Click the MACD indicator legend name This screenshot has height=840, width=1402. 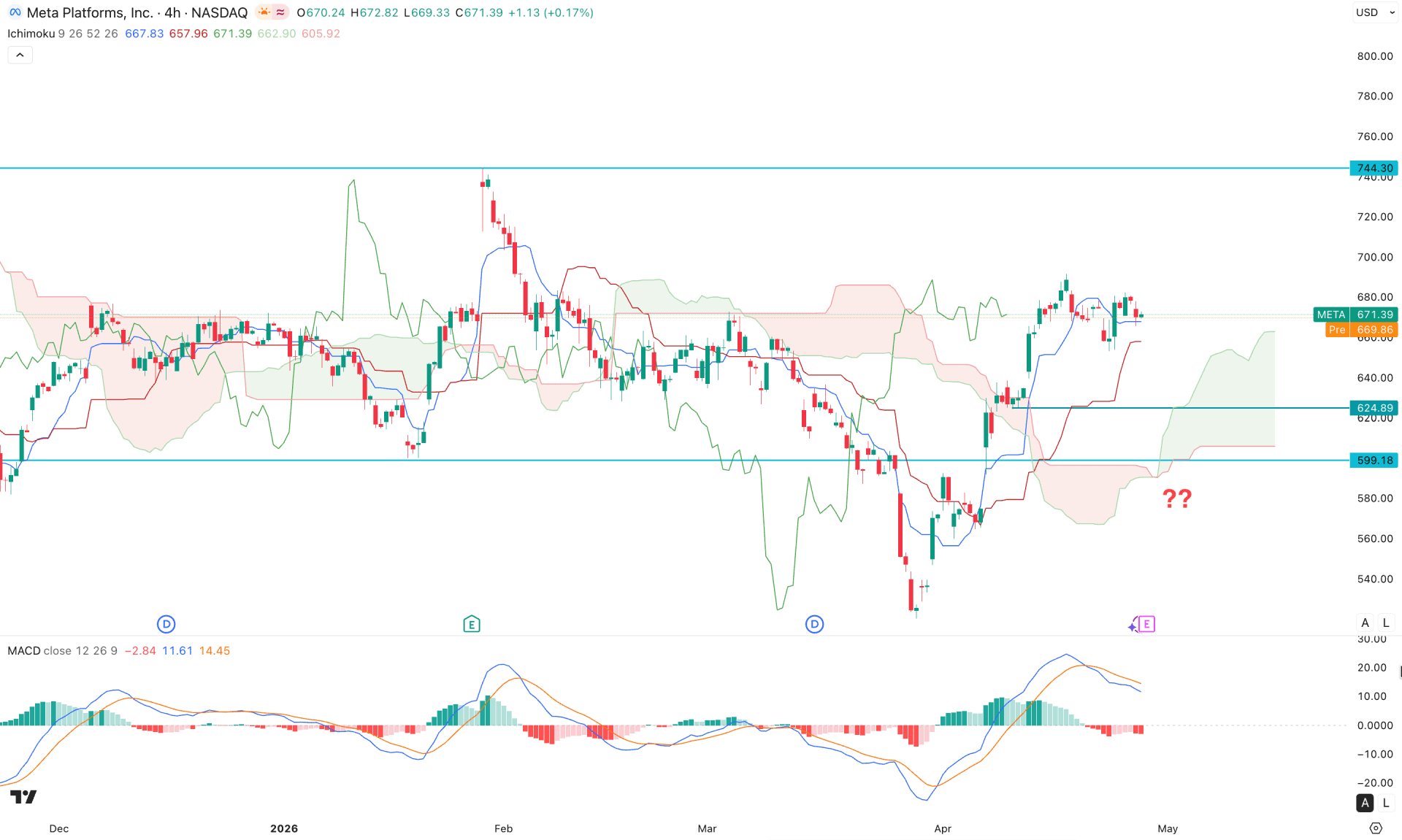24,651
